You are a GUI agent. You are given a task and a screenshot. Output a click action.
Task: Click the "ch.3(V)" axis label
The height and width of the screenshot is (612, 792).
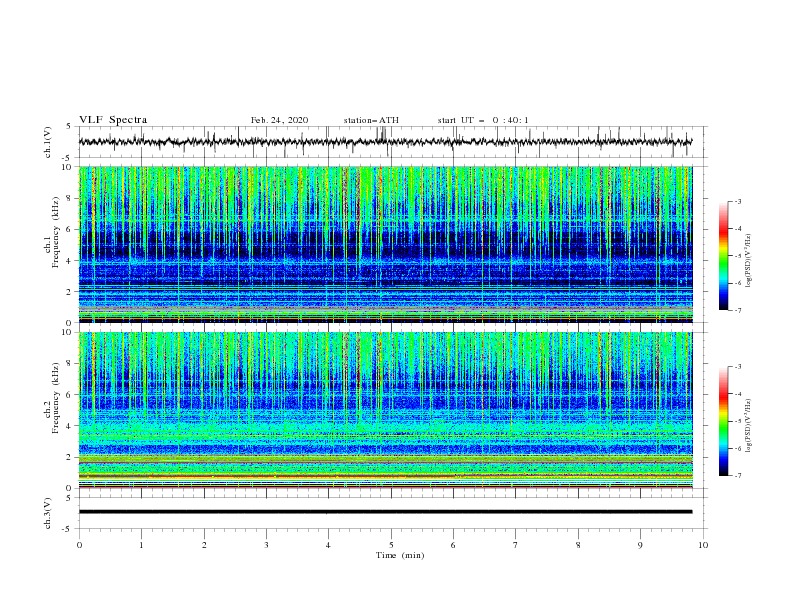[48, 513]
